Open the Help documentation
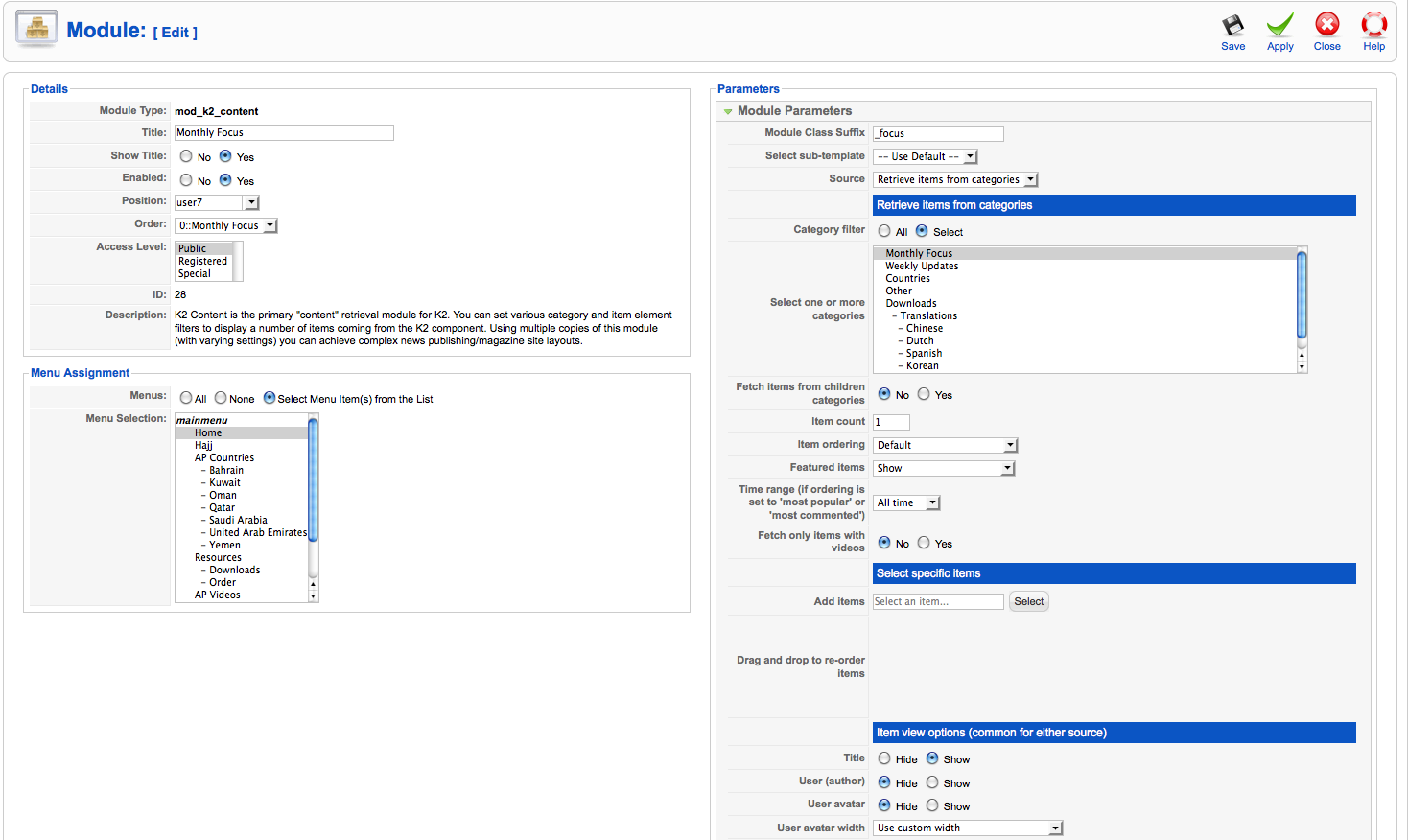Screen dimensions: 1408x840 (1373, 30)
